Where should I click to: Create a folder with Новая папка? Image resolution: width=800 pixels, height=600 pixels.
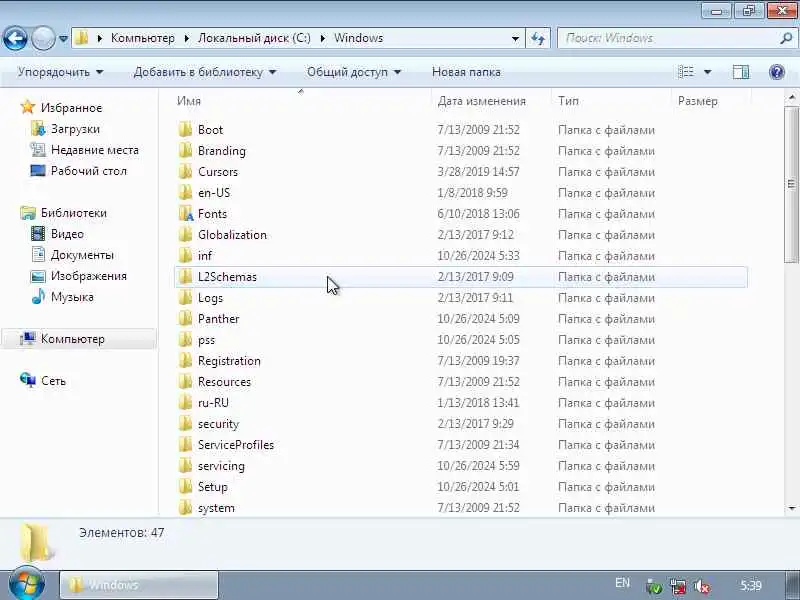(x=466, y=72)
